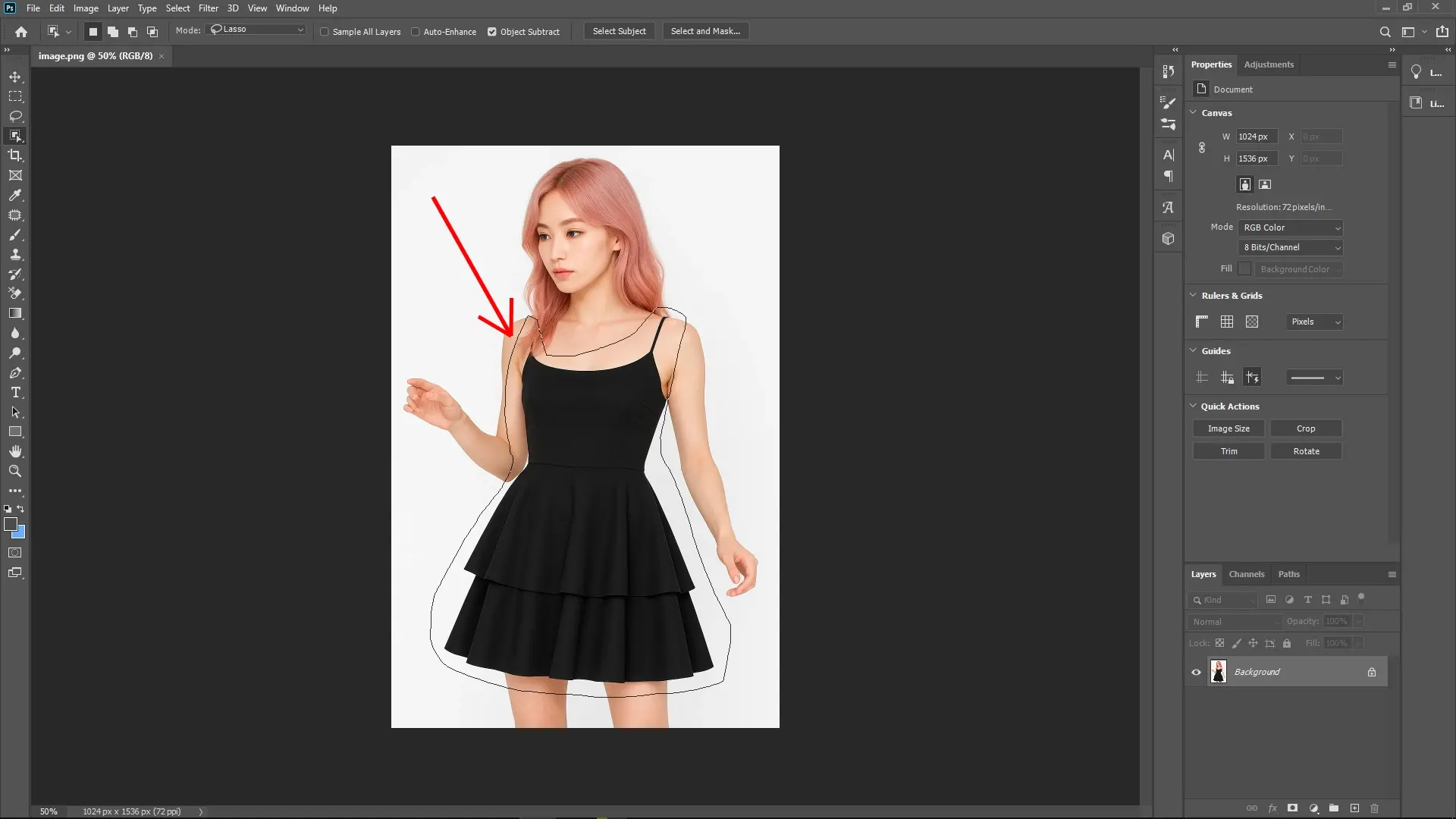Screen dimensions: 1456x819
Task: Click the Background layer thumbnail
Action: click(x=1219, y=671)
